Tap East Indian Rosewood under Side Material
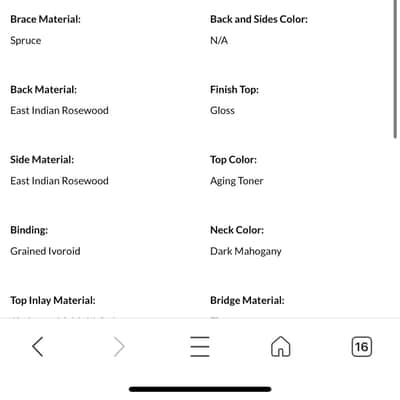 click(x=59, y=181)
